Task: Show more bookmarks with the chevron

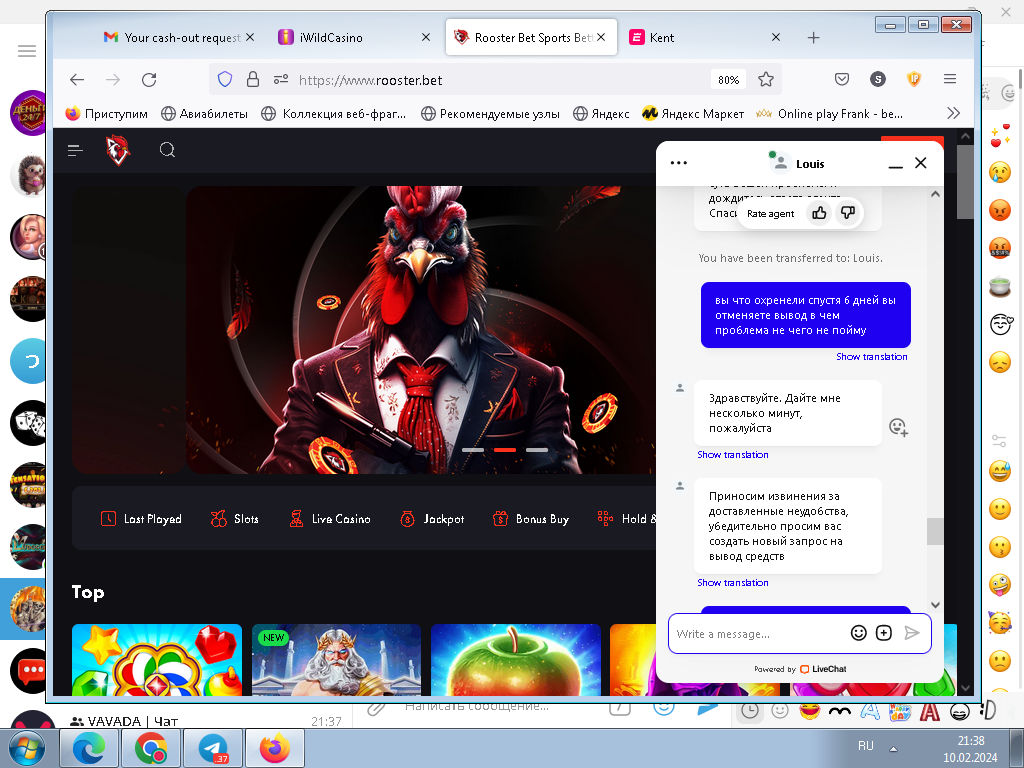Action: point(953,114)
